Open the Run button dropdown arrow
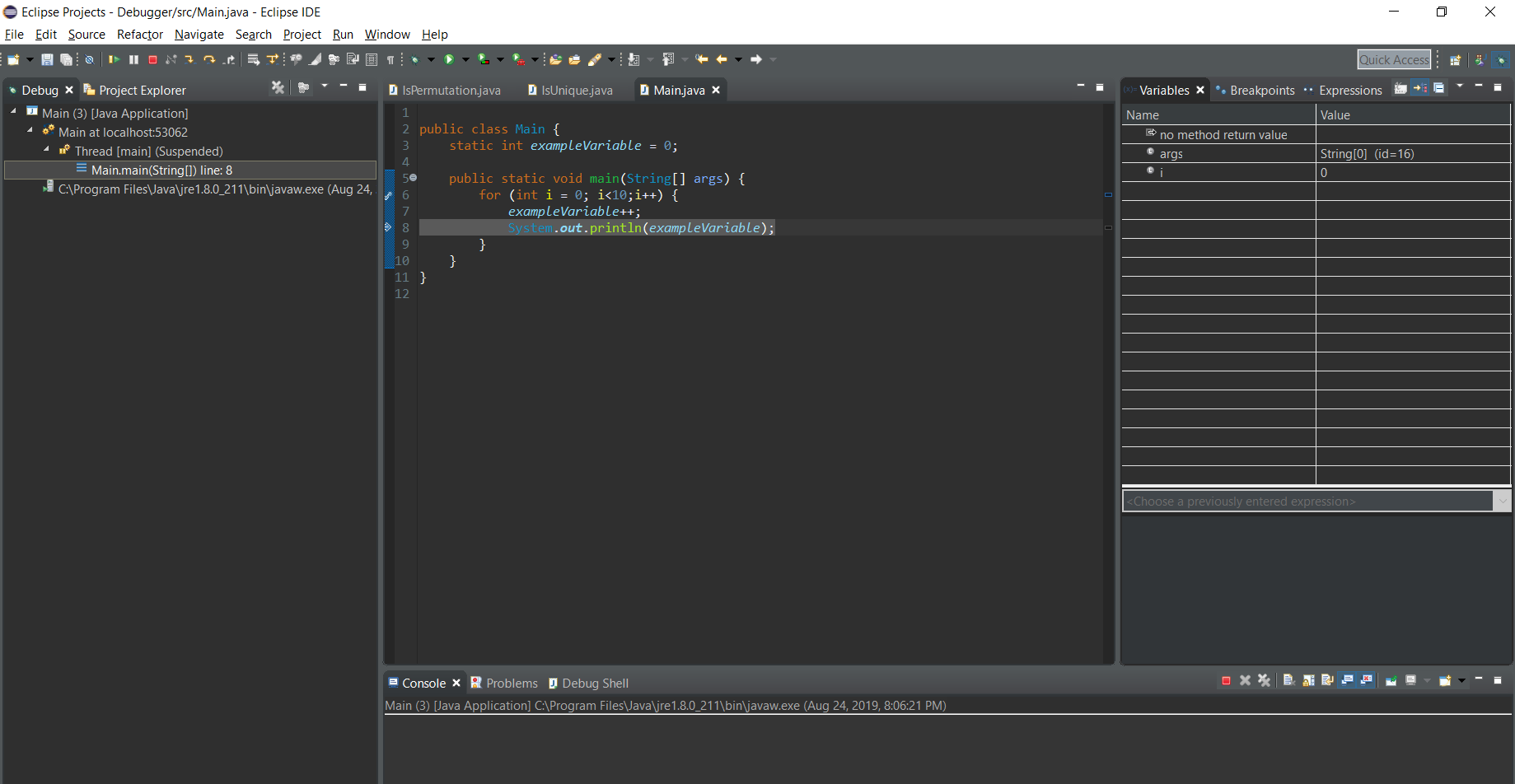1515x784 pixels. click(465, 59)
